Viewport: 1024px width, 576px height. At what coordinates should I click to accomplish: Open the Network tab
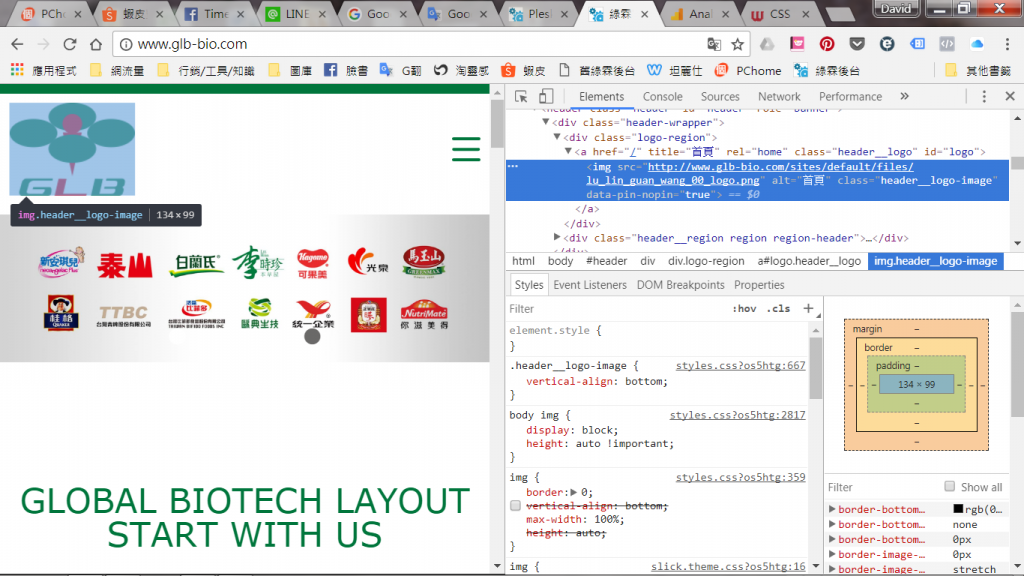point(778,97)
